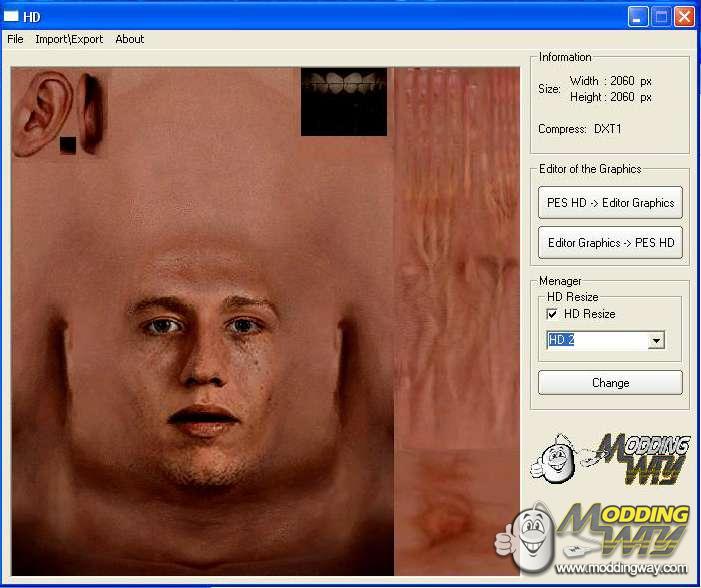Open the Import\Export menu

69,39
